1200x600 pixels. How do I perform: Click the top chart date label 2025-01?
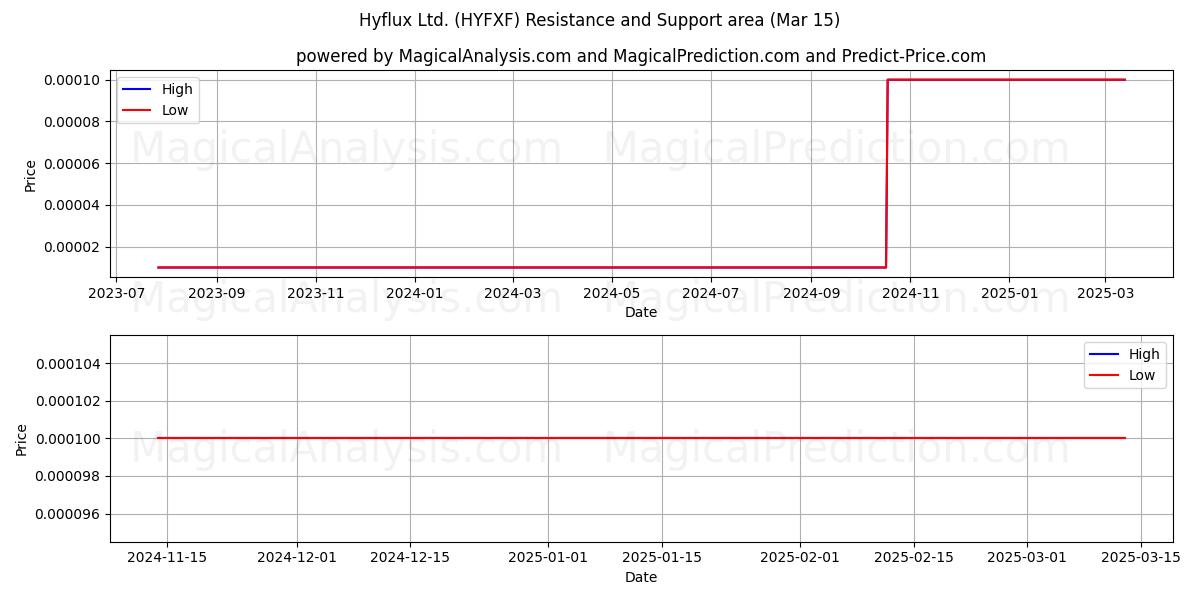[x=1008, y=294]
